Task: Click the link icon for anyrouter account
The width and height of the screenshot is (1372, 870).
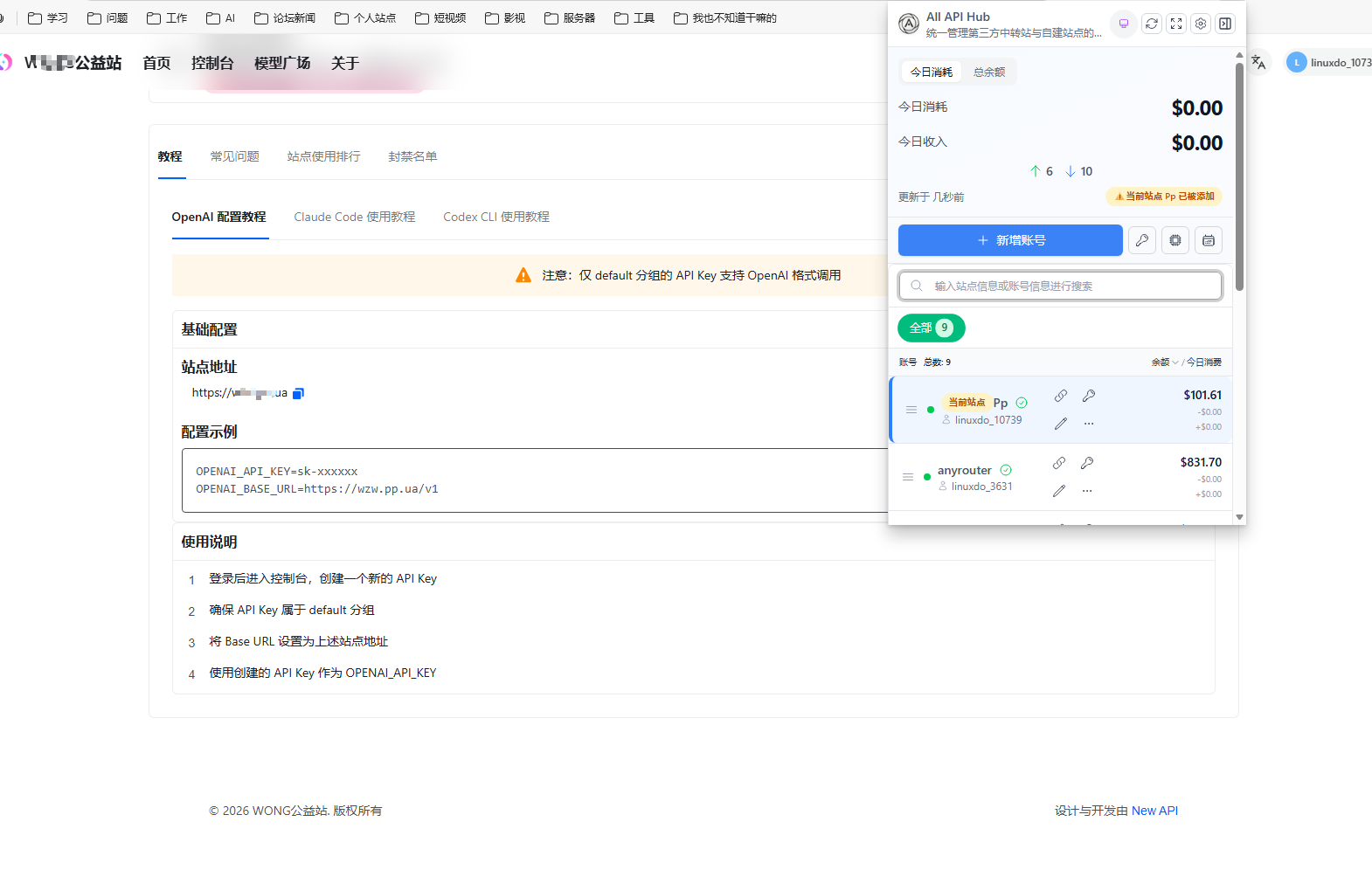Action: pyautogui.click(x=1059, y=463)
